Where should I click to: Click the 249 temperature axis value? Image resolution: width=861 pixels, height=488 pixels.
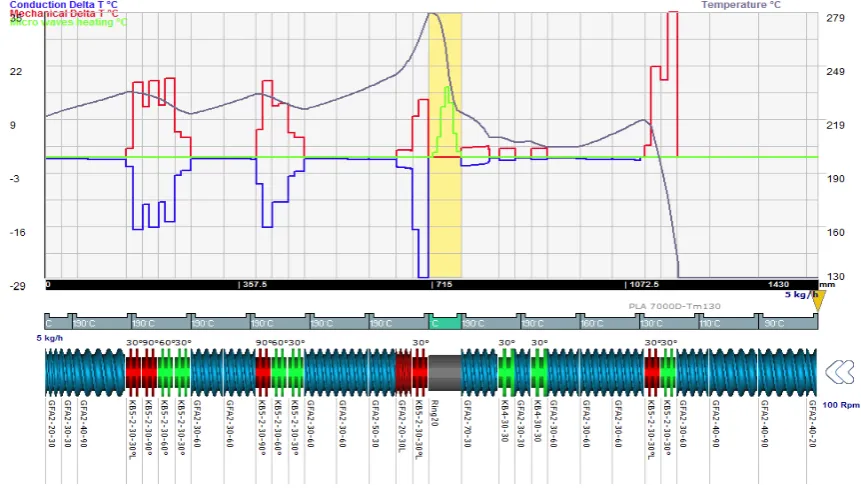click(x=835, y=71)
